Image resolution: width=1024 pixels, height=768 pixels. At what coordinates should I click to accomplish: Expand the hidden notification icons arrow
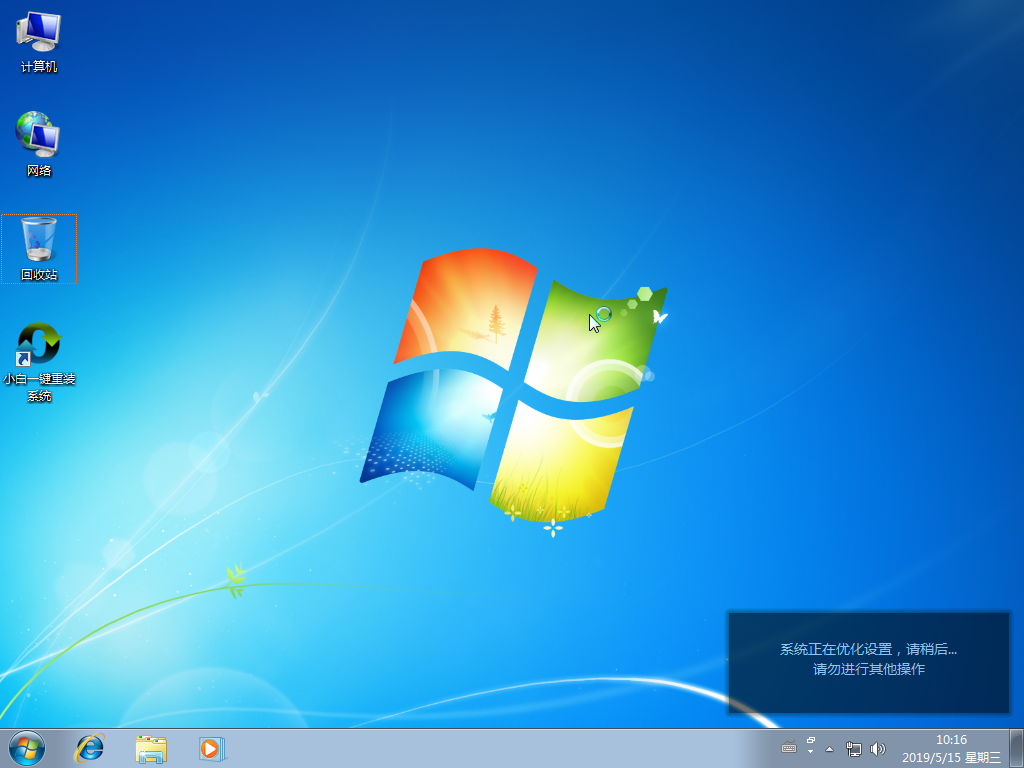829,748
